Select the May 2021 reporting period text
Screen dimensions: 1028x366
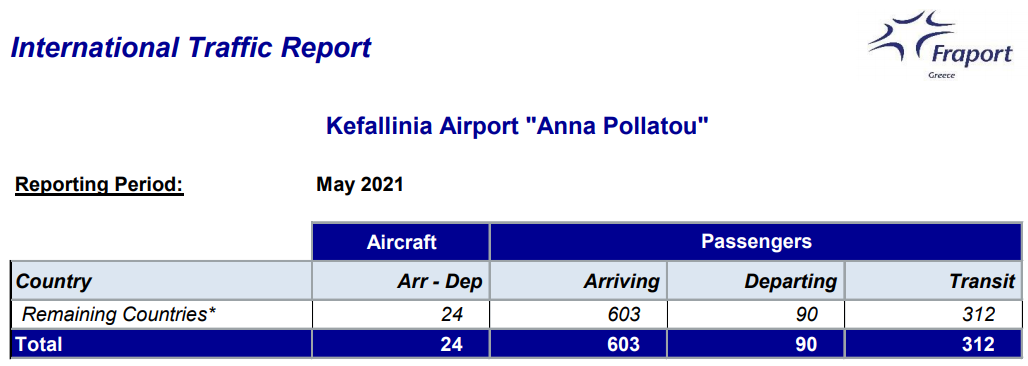(360, 184)
